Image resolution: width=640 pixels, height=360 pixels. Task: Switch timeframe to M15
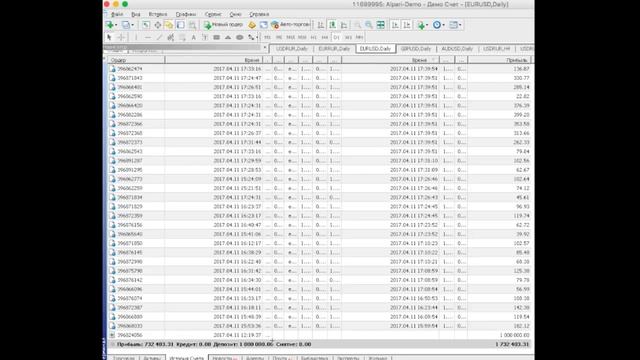point(290,37)
